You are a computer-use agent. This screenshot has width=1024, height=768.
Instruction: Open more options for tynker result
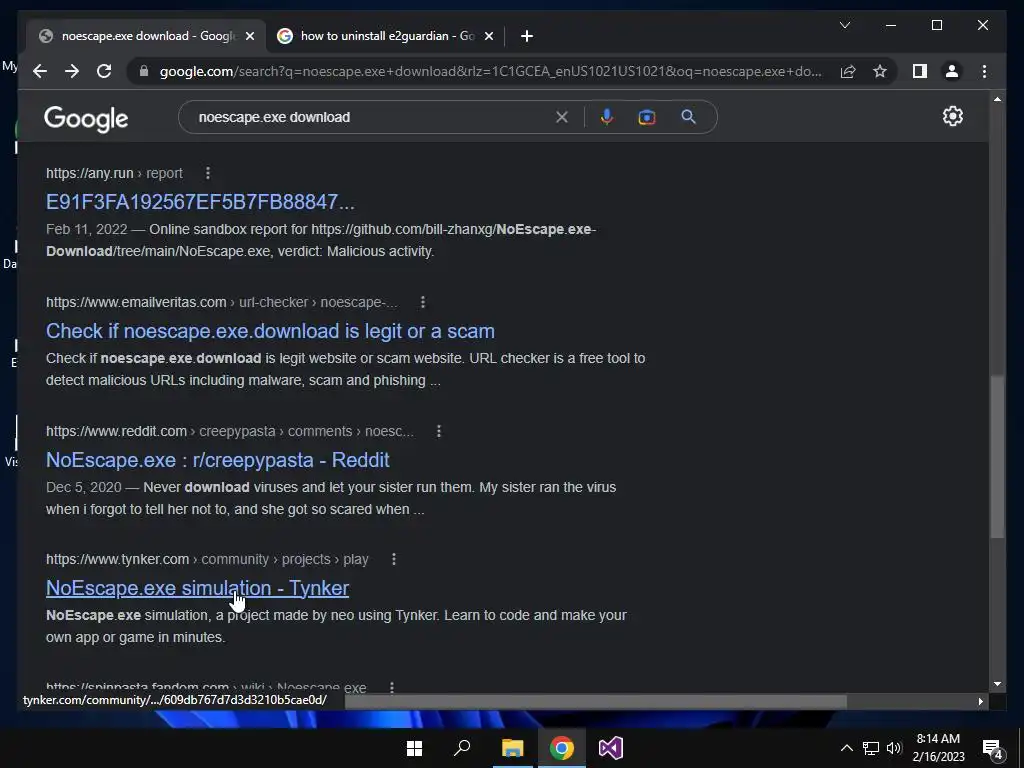394,559
